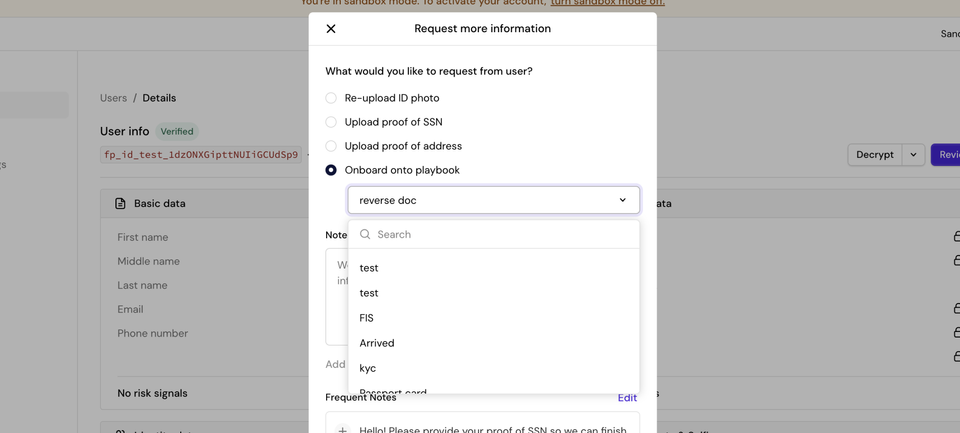This screenshot has width=960, height=433.
Task: Close the Request more information dialog
Action: coord(331,29)
